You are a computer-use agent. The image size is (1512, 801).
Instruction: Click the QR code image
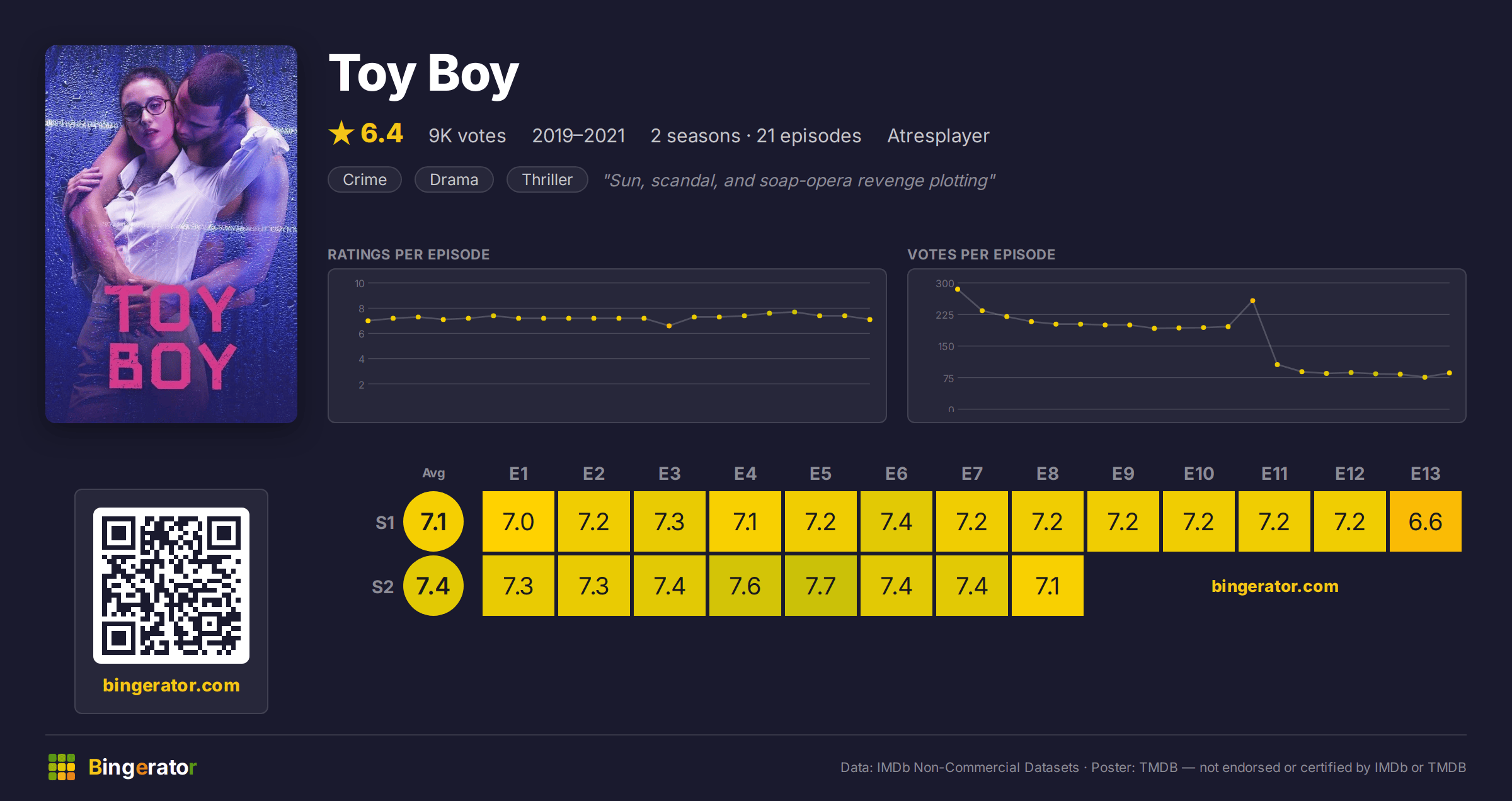click(x=171, y=586)
